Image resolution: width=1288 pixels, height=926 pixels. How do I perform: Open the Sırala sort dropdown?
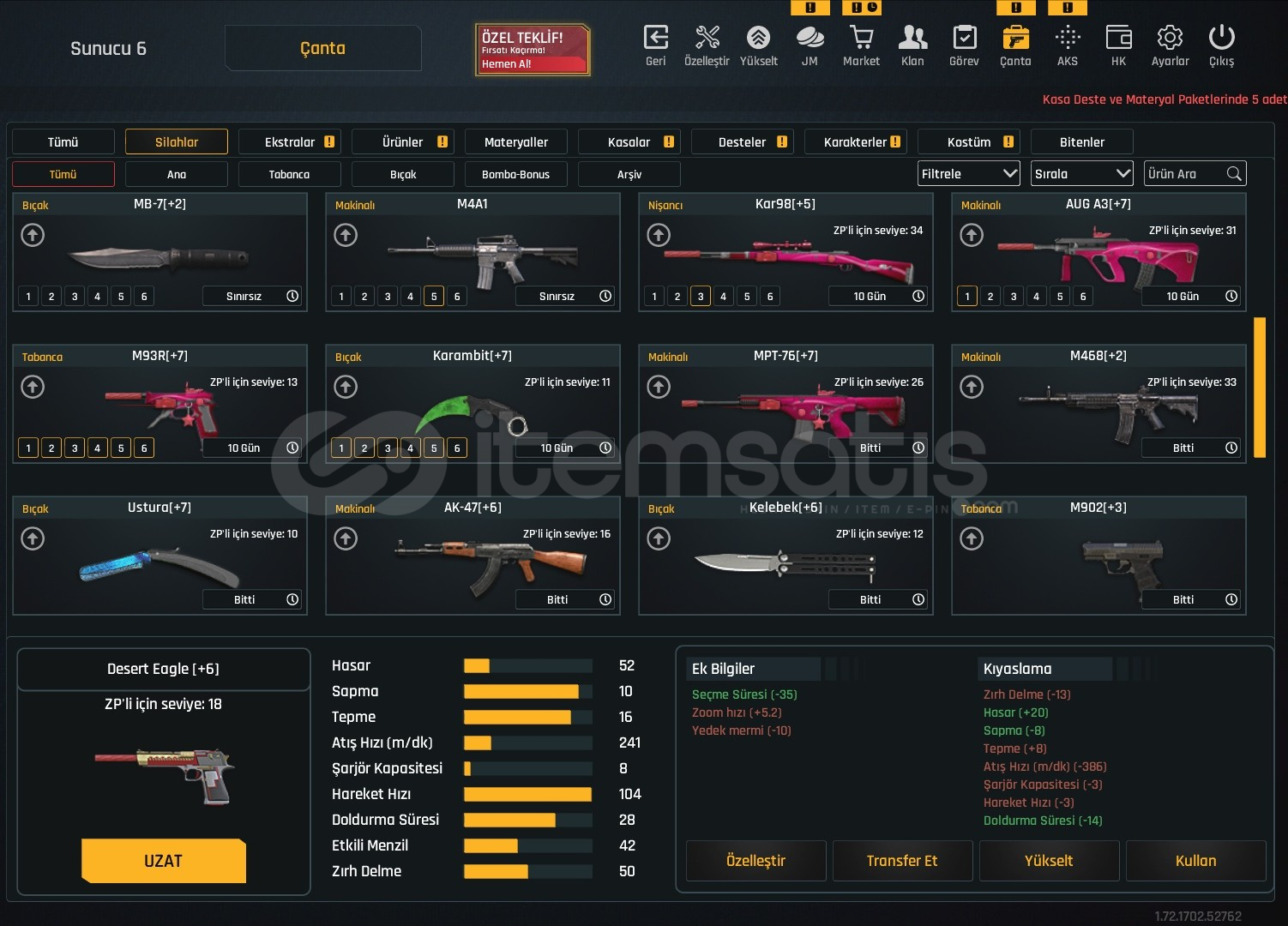click(x=1082, y=174)
